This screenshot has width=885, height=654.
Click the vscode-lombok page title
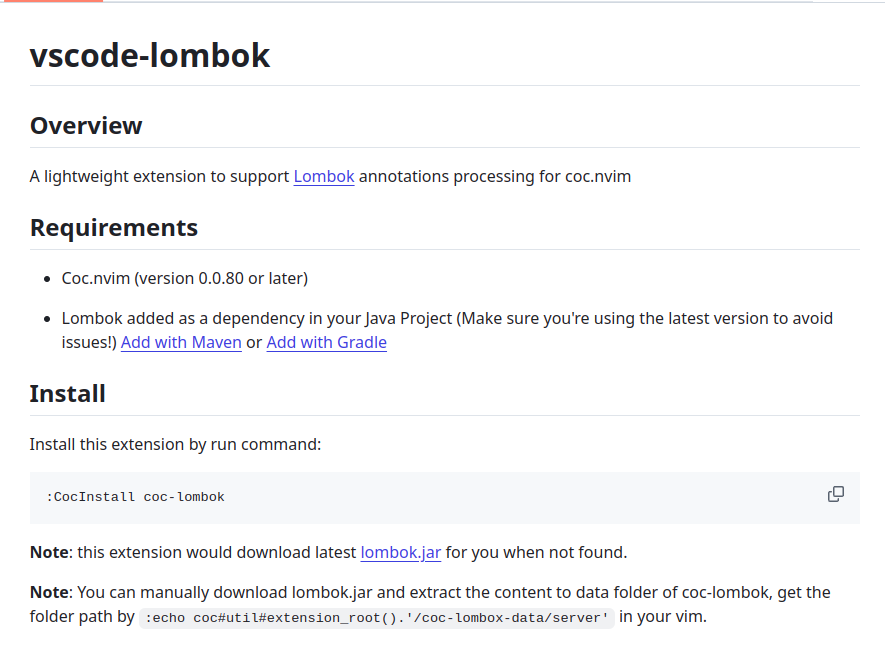[x=150, y=55]
